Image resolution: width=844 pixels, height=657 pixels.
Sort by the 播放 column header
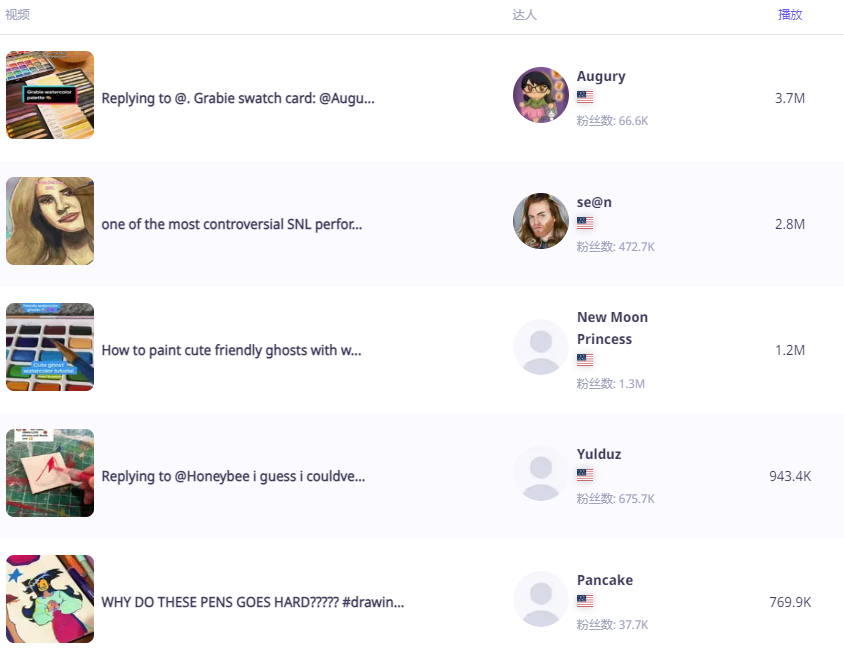[790, 15]
